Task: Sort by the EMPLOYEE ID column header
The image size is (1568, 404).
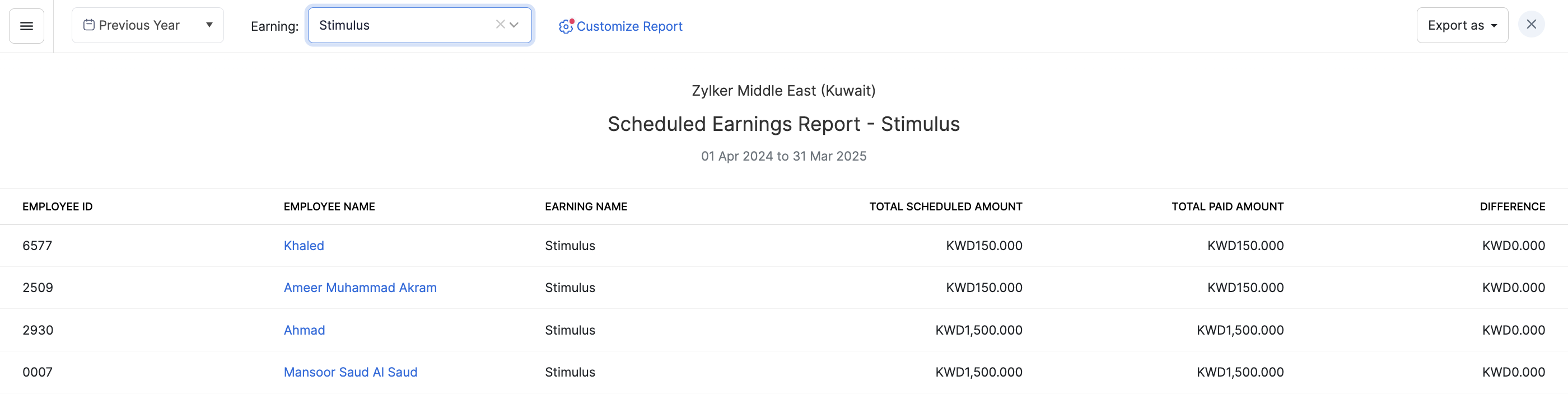Action: tap(58, 206)
